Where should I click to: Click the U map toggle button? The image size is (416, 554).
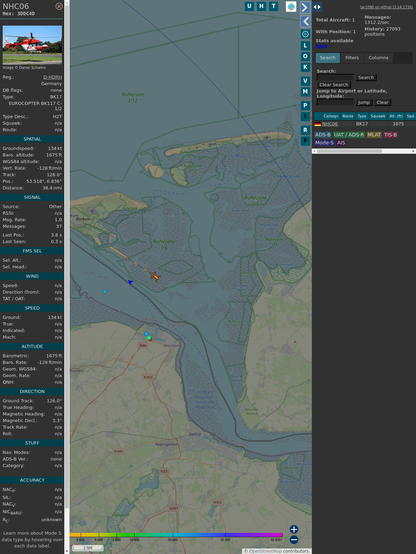pyautogui.click(x=249, y=6)
